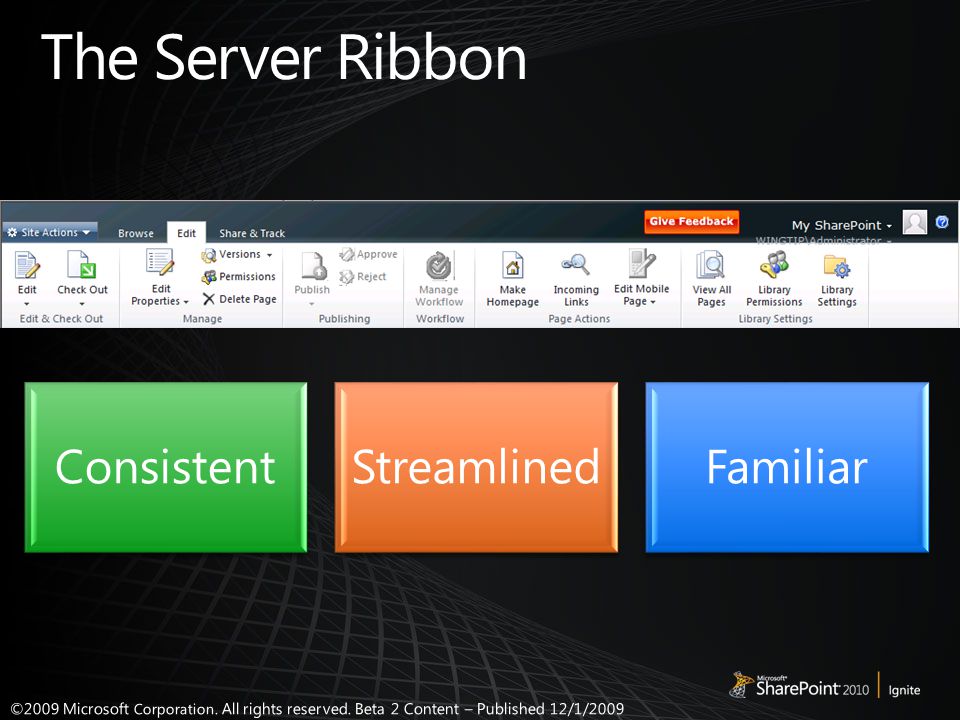Click the Page Actions group label
960x720 pixels.
tap(579, 318)
